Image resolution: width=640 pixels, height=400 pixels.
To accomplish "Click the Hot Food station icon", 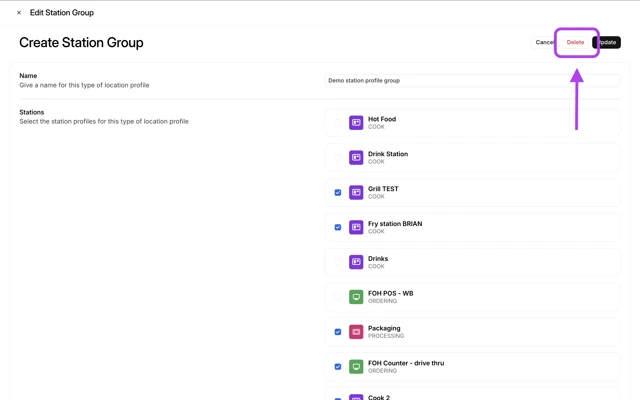I will click(356, 123).
